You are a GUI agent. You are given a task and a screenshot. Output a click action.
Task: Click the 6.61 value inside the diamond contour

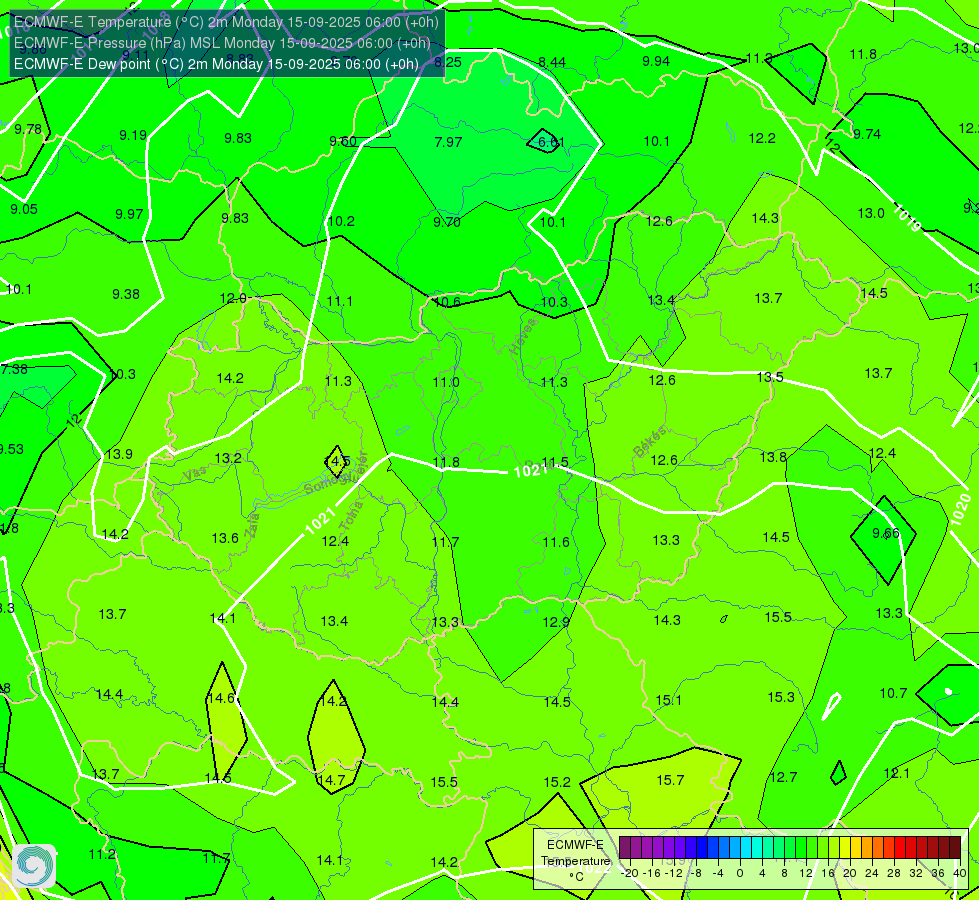tap(551, 142)
